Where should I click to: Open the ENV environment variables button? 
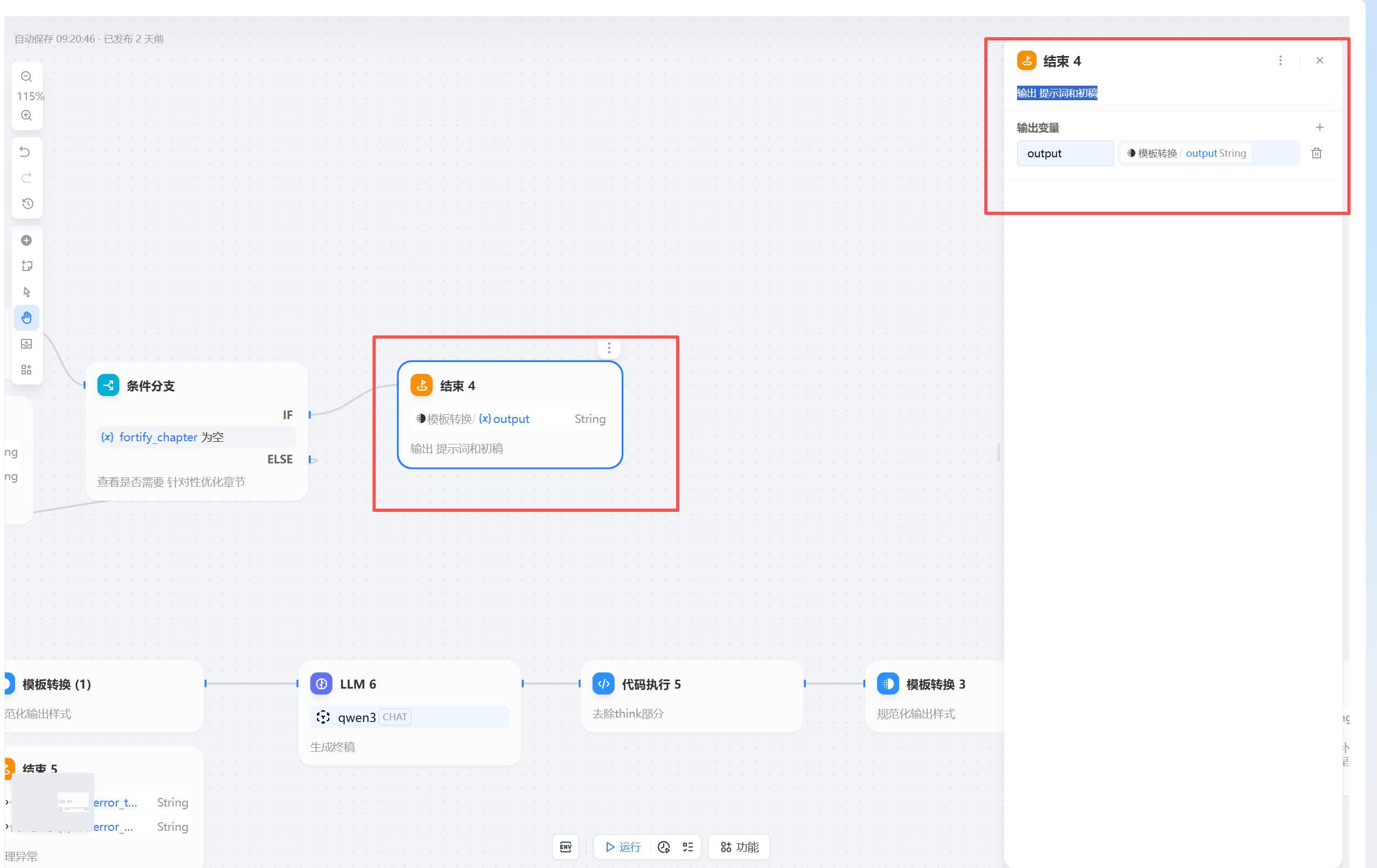click(x=565, y=847)
